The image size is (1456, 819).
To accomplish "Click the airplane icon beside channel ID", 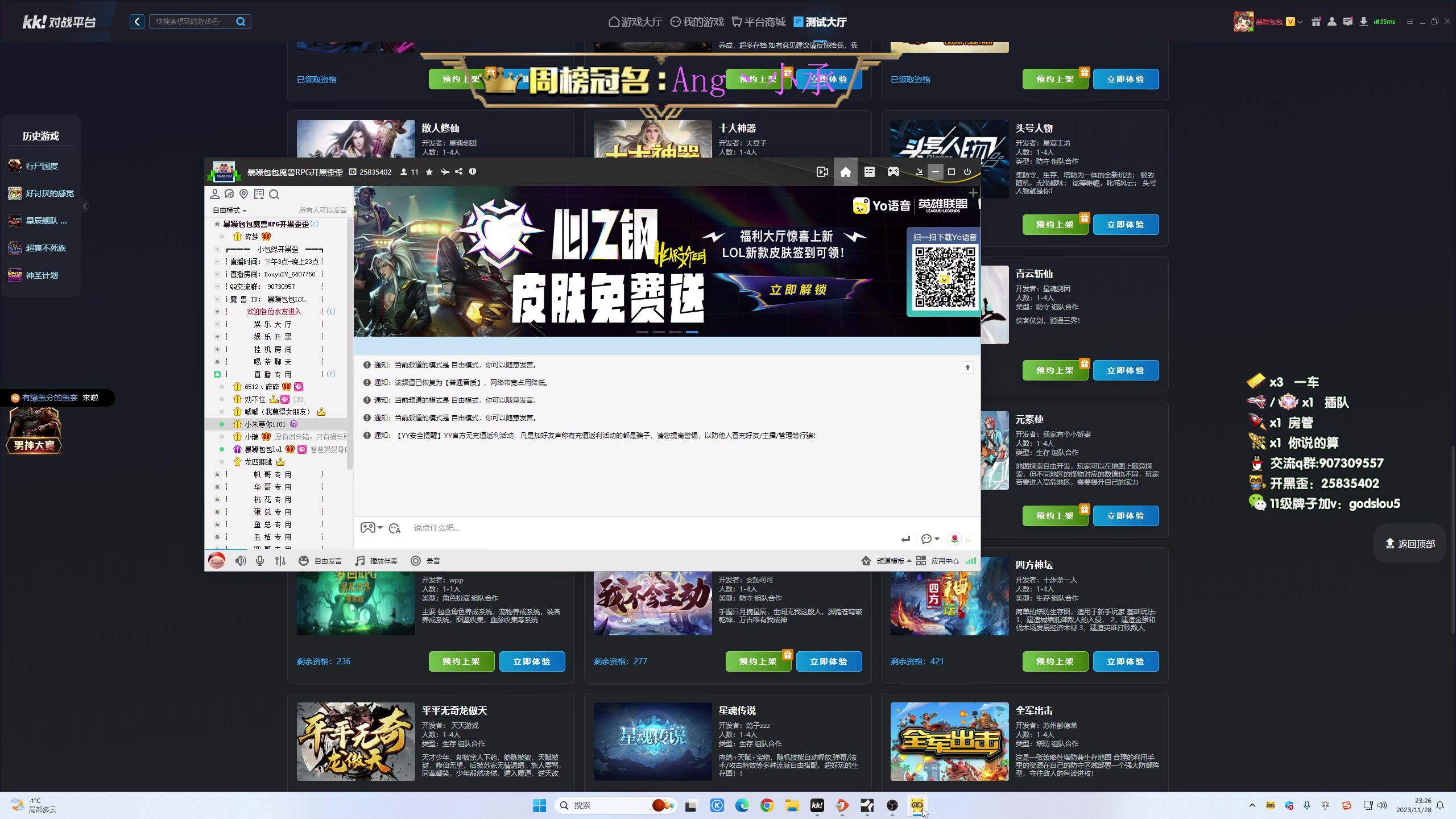I will tap(445, 172).
